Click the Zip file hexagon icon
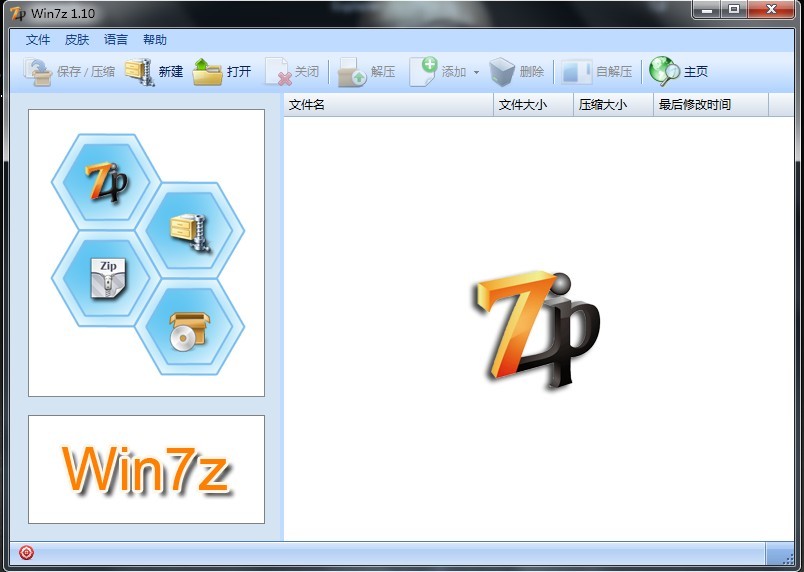The height and width of the screenshot is (572, 804). (107, 279)
